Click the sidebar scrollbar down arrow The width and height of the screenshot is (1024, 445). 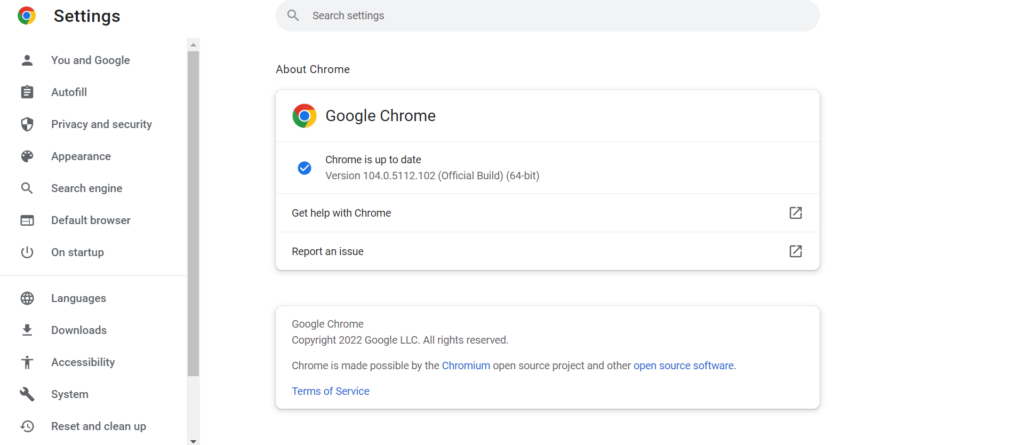(x=193, y=440)
